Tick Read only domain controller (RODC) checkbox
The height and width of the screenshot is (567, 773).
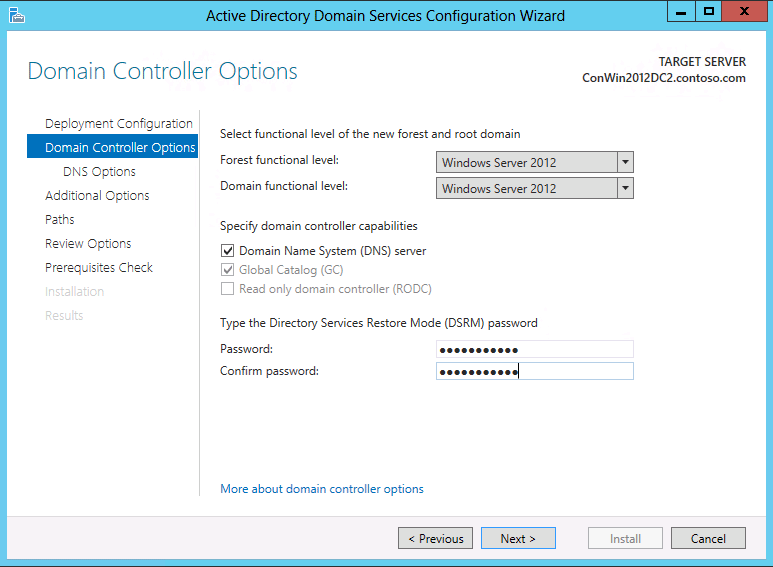point(227,288)
